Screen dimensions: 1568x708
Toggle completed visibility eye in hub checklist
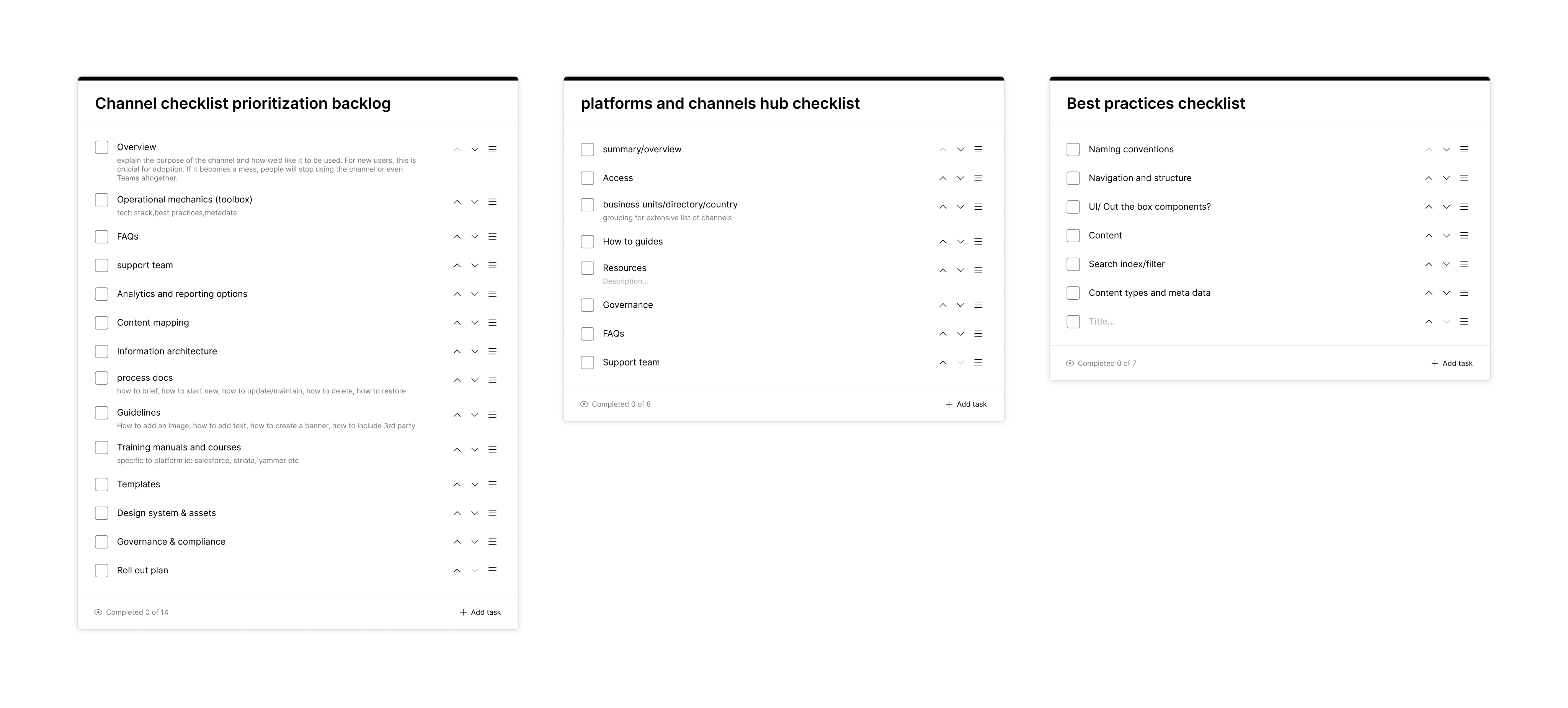click(584, 404)
